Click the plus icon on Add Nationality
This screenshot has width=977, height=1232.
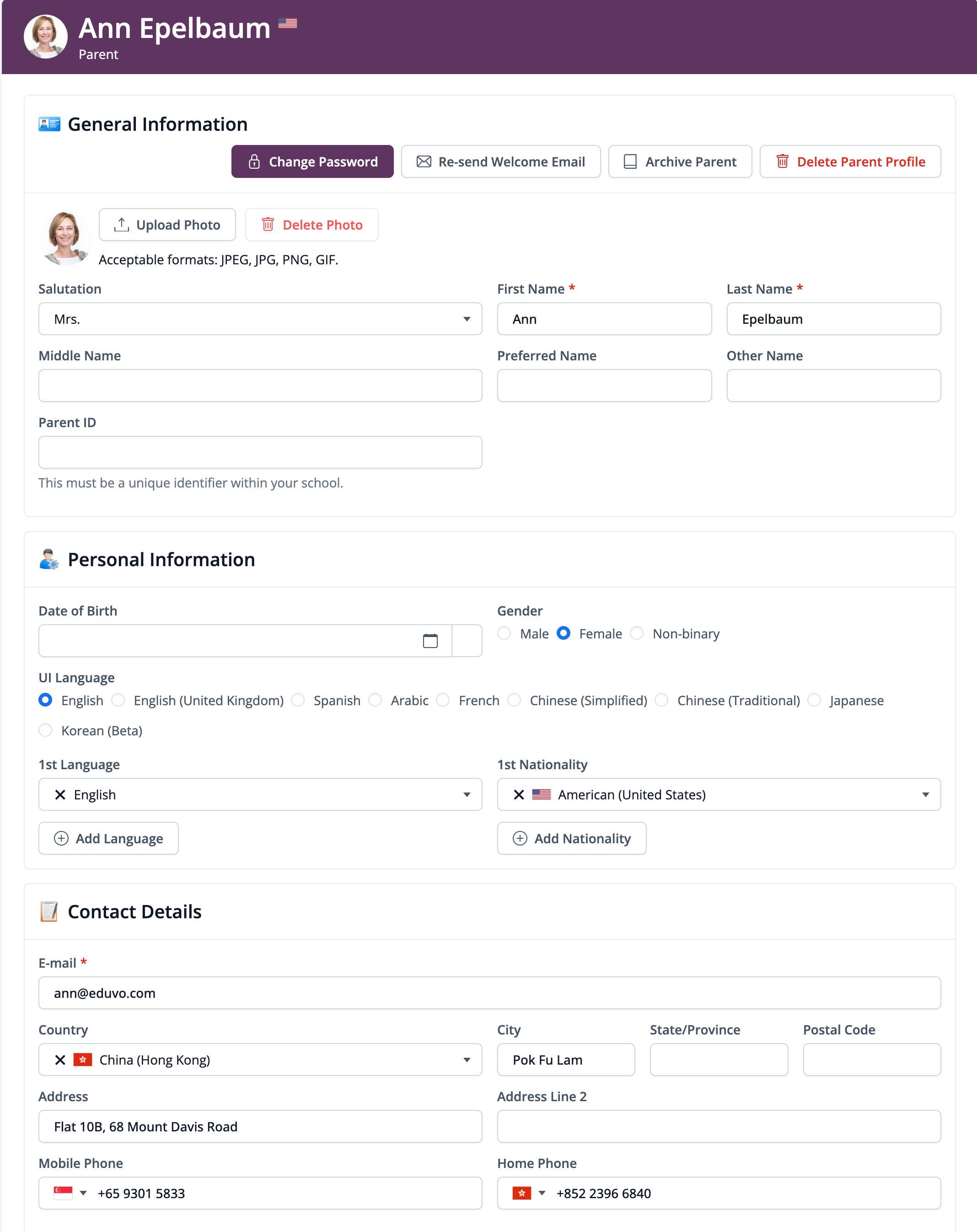click(x=520, y=838)
